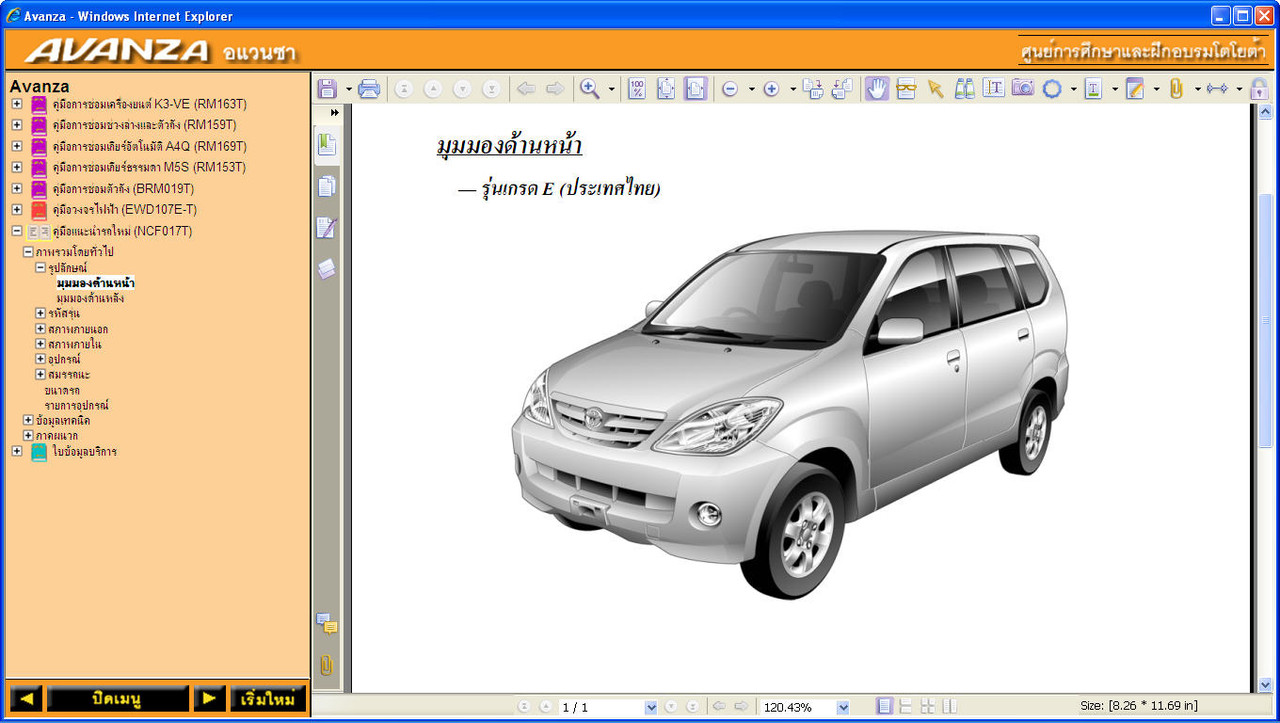This screenshot has width=1280, height=723.
Task: Select ขนาดรถ in the tree
Action: [62, 390]
